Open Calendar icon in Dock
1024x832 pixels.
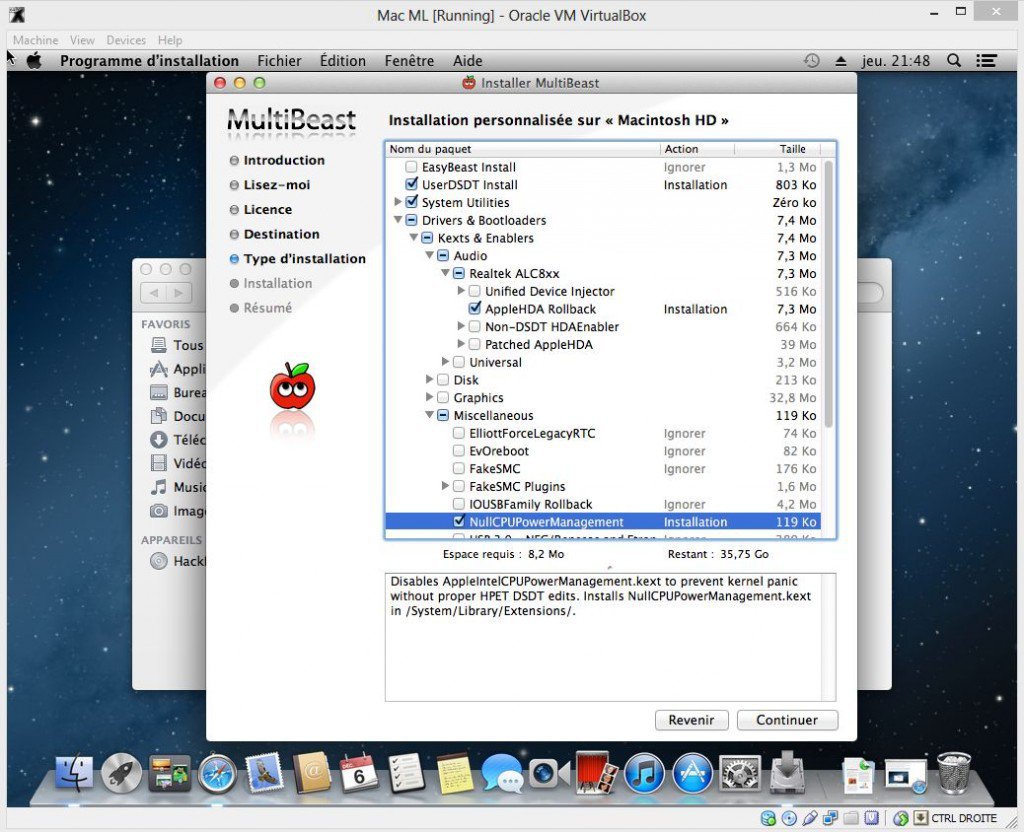(359, 775)
